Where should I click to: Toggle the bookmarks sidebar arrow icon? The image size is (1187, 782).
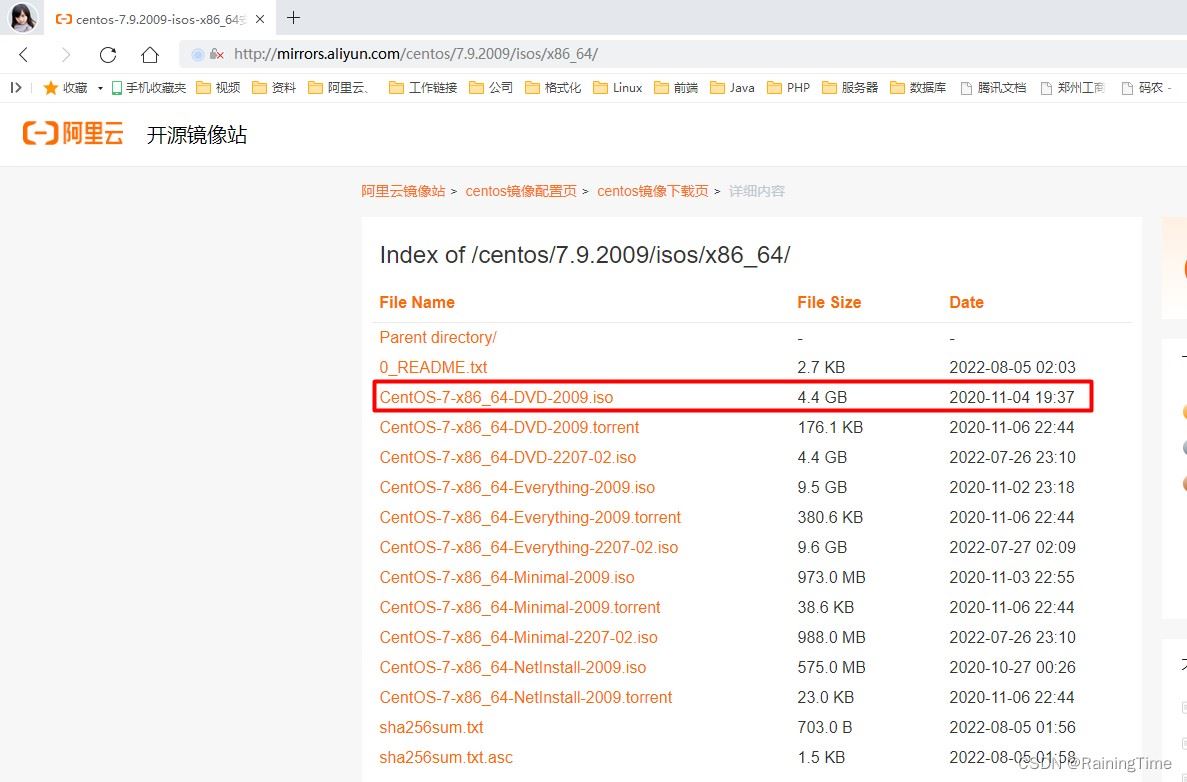[x=15, y=88]
